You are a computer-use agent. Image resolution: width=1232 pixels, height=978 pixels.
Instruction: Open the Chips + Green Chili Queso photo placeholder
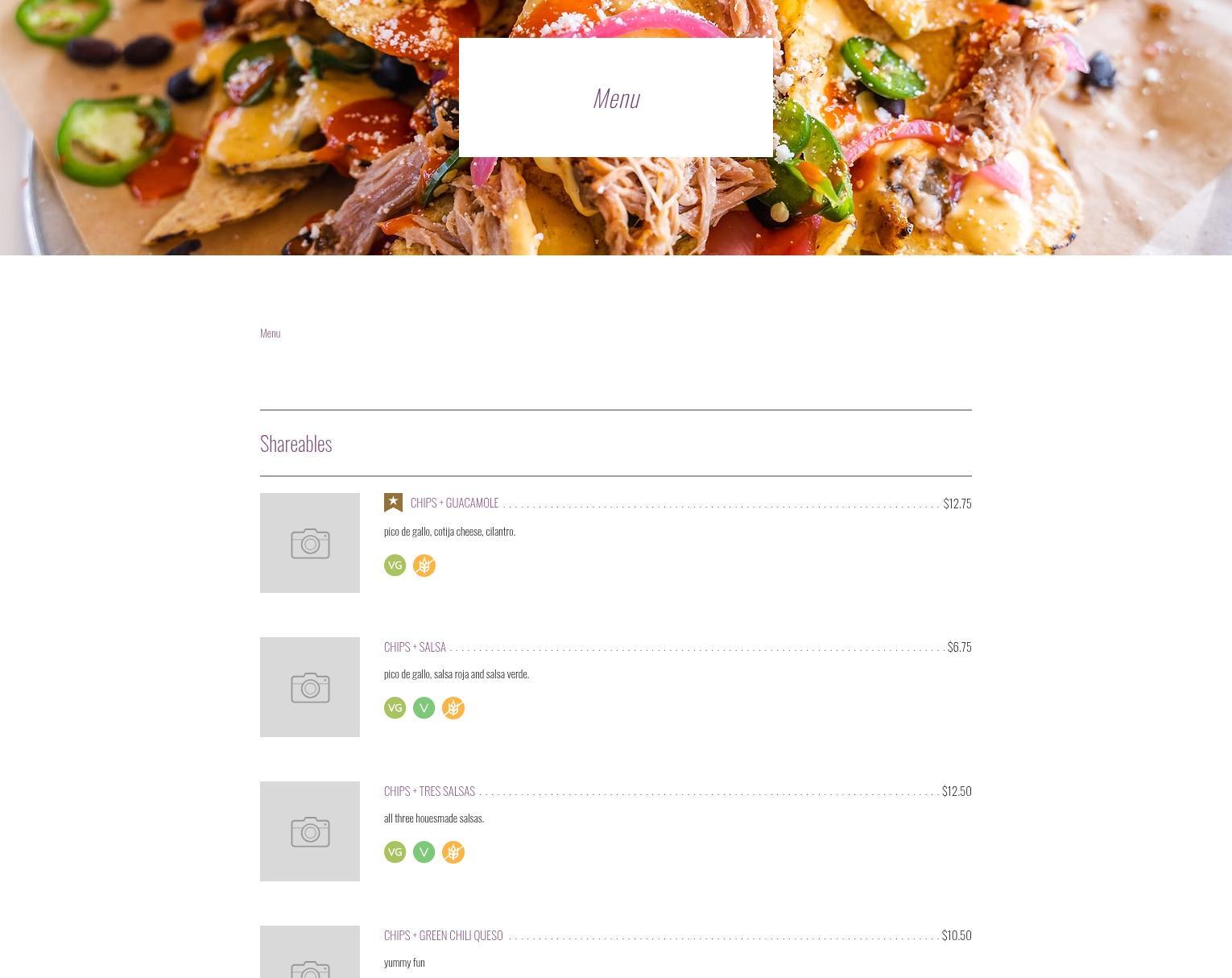310,952
